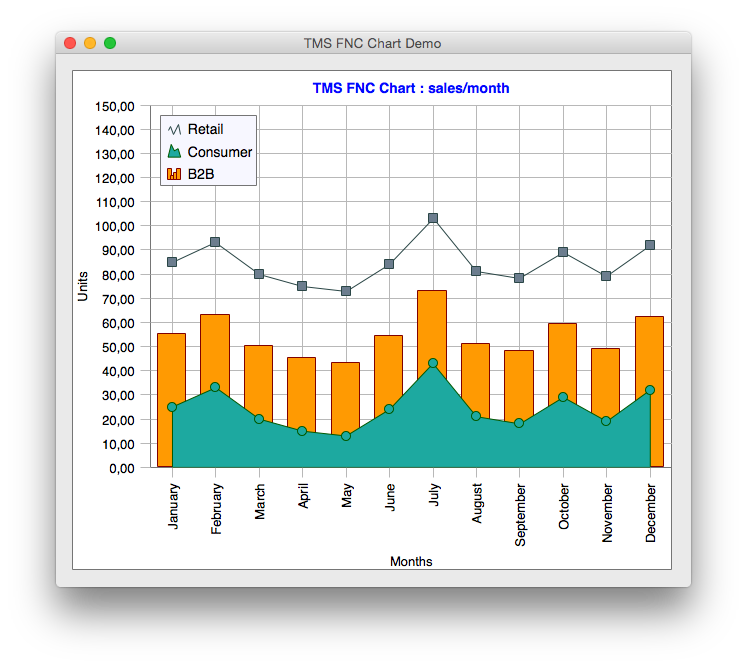The height and width of the screenshot is (667, 747).
Task: Click the orange B2B bar for March
Action: pyautogui.click(x=258, y=379)
